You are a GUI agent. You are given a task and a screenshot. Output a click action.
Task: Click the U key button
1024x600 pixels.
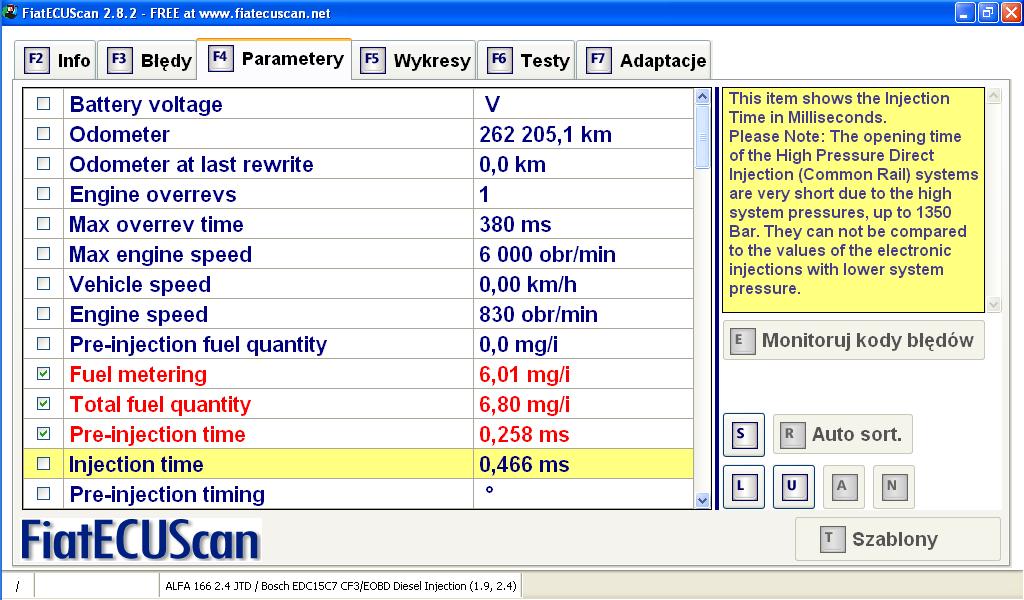[793, 486]
